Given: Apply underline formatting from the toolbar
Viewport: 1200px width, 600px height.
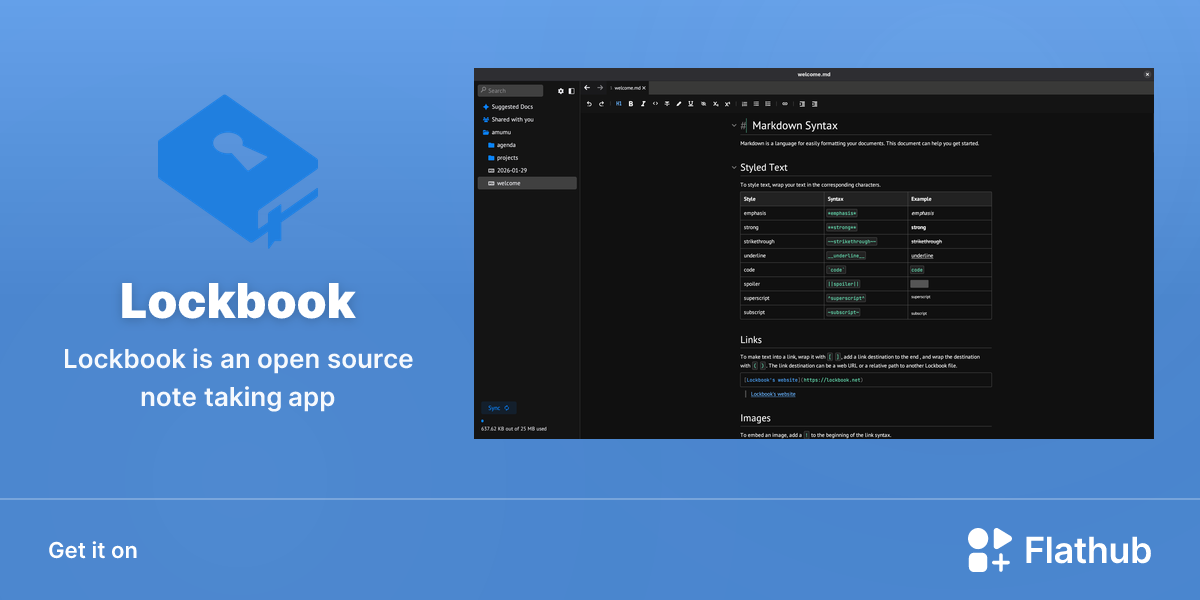Looking at the screenshot, I should click(x=691, y=104).
